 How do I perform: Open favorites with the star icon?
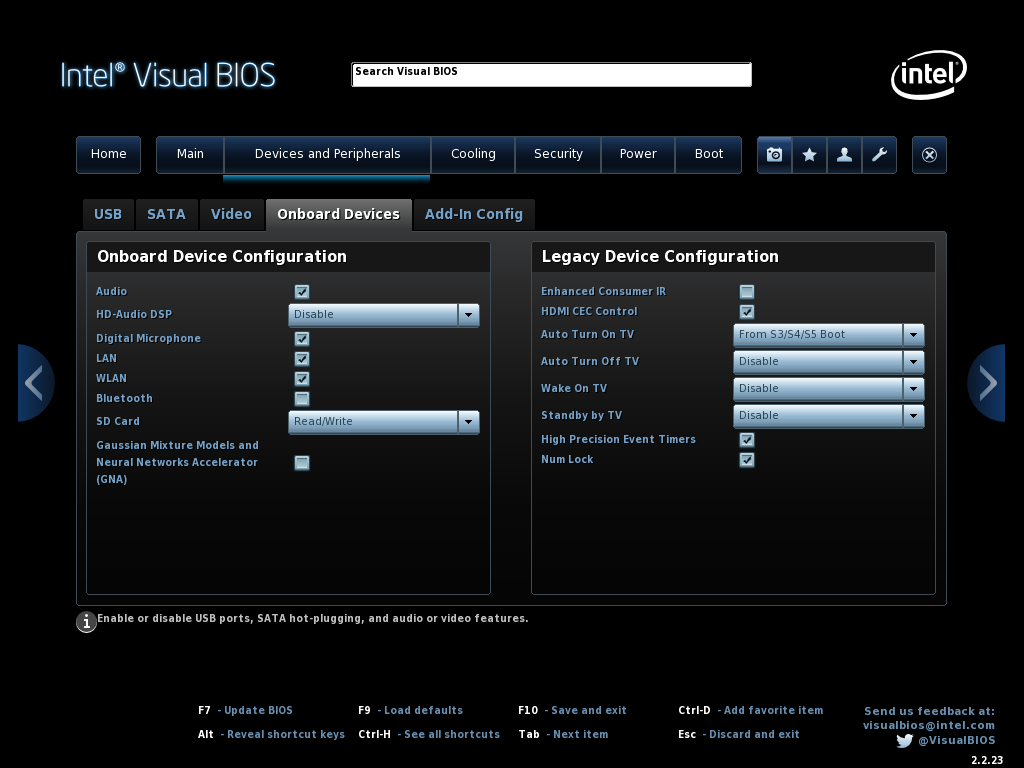tap(810, 155)
